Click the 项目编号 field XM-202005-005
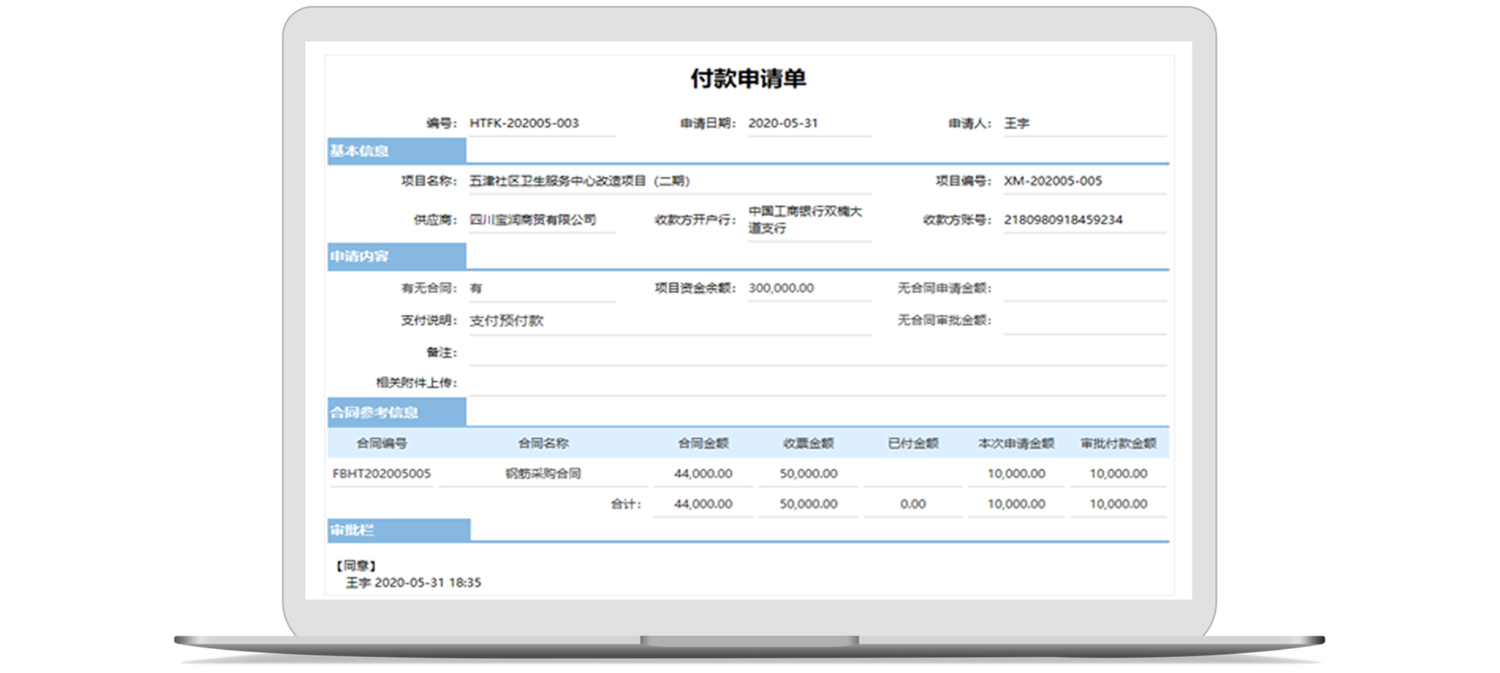 [1084, 182]
